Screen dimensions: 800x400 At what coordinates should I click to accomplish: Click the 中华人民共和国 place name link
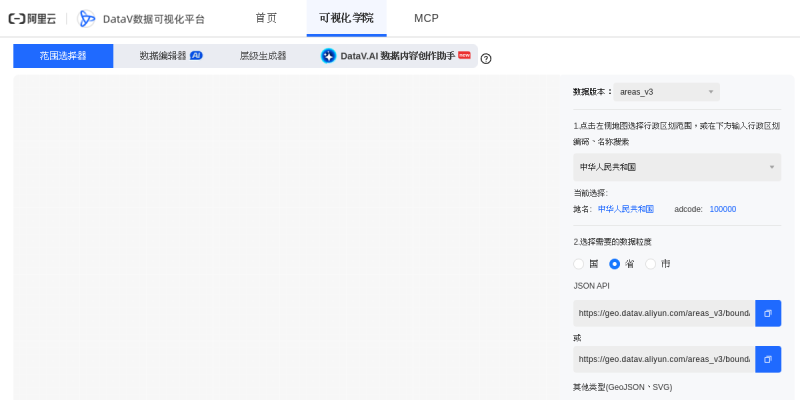click(626, 209)
